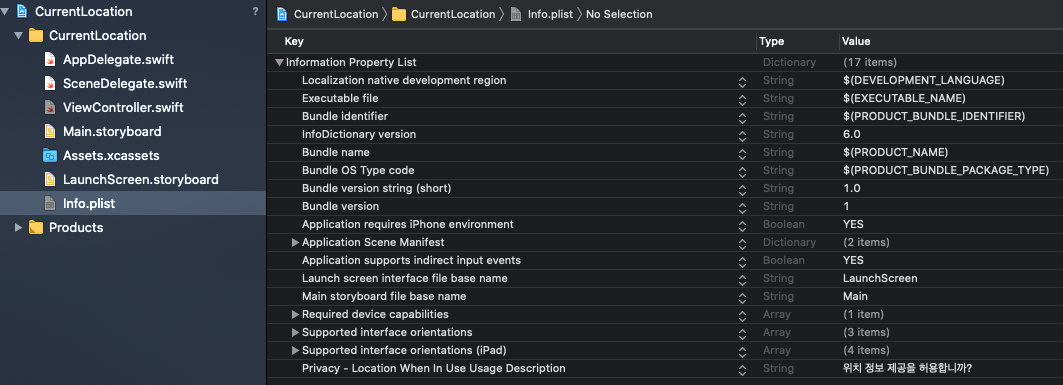Click the ViewController.swift file icon
The height and width of the screenshot is (385, 1063).
pyautogui.click(x=49, y=108)
